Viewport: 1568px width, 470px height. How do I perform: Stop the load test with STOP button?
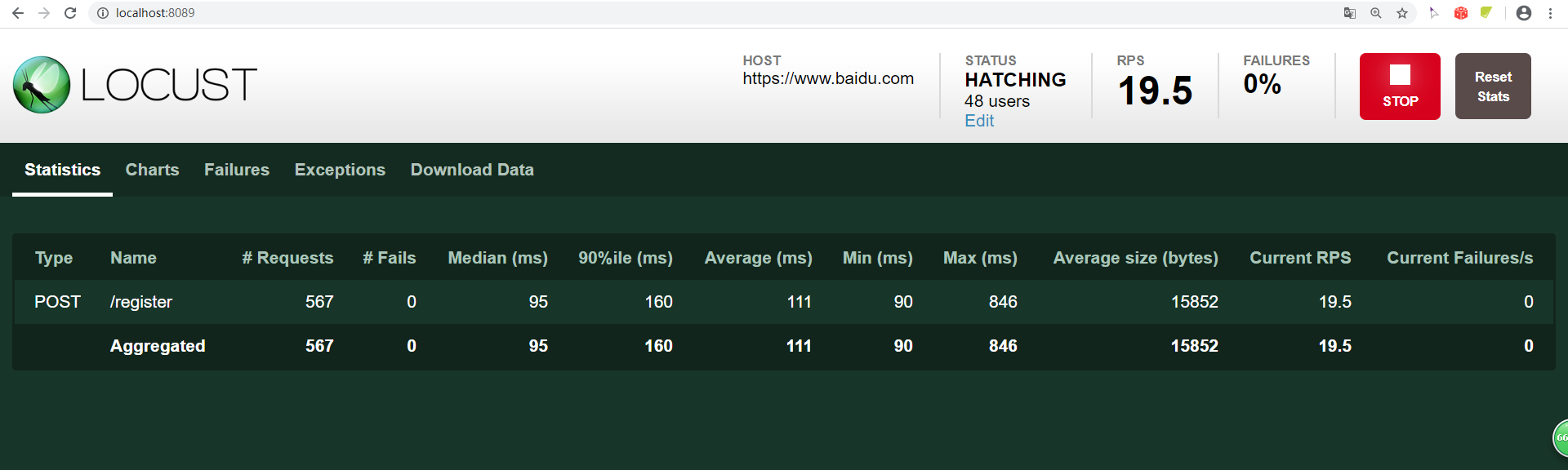pyautogui.click(x=1400, y=86)
